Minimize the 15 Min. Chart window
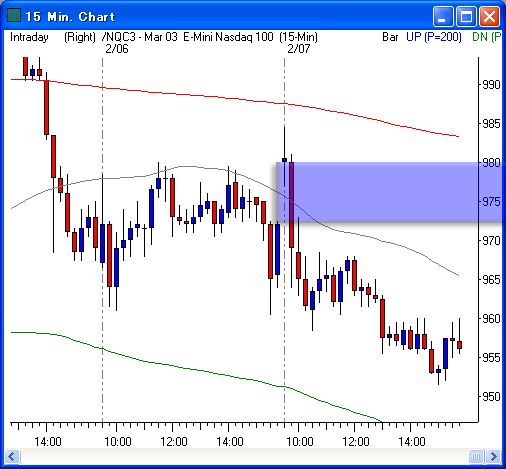 point(443,16)
